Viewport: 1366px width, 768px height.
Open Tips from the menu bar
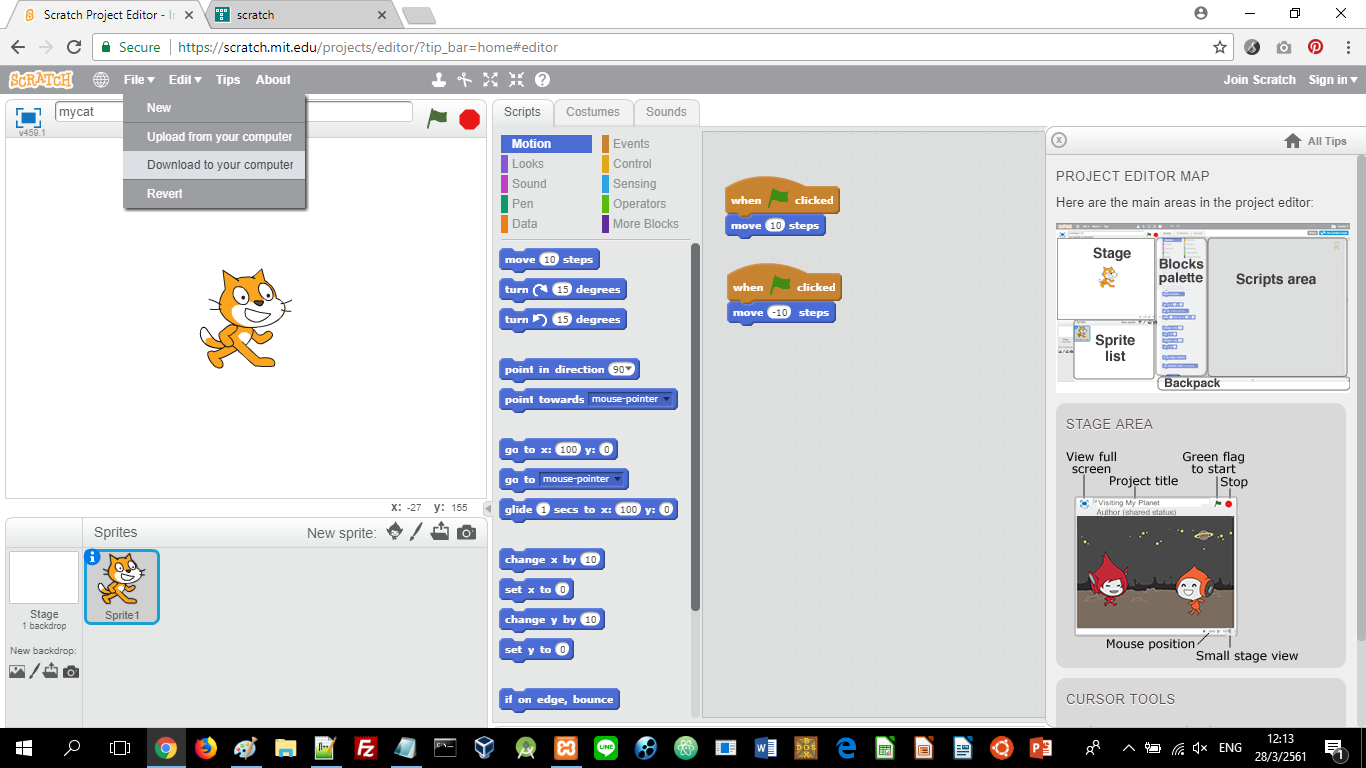pyautogui.click(x=228, y=80)
